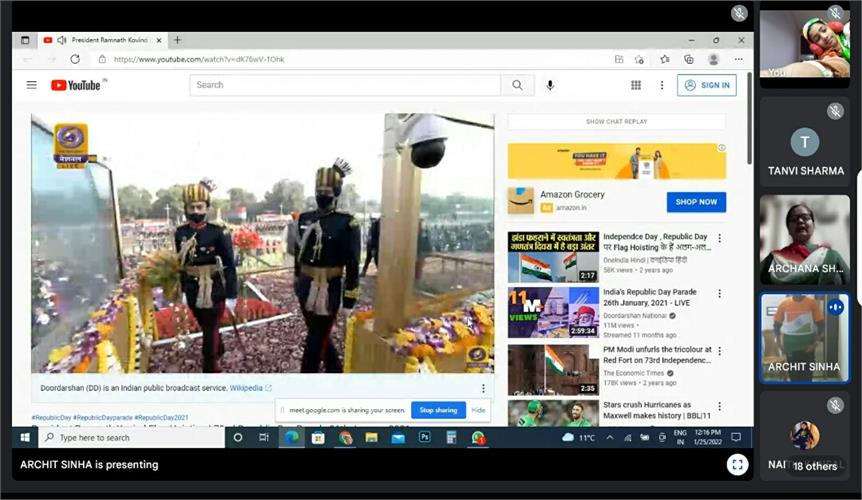This screenshot has width=862, height=500.
Task: Click the SHOP NOW button
Action: tap(696, 202)
